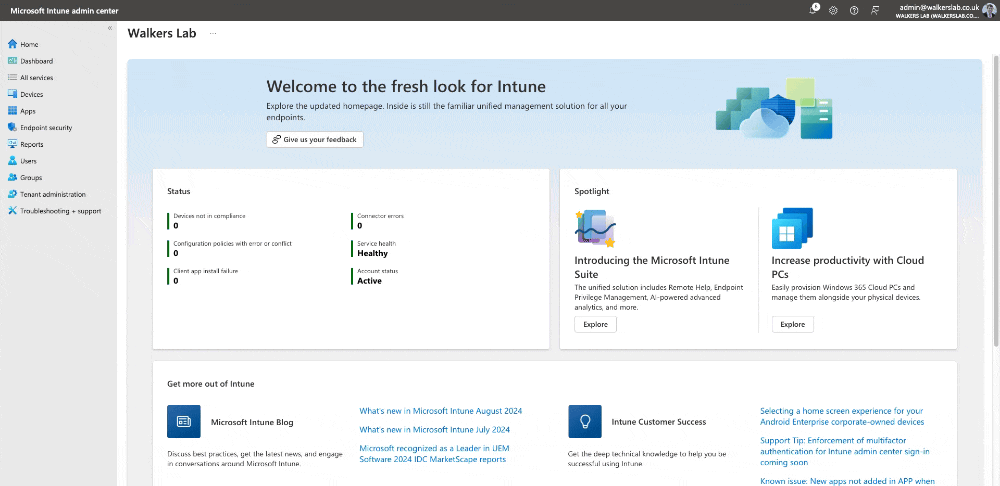Image resolution: width=1000 pixels, height=486 pixels.
Task: Open the ellipsis menu beside Walkers Lab
Action: tap(213, 33)
